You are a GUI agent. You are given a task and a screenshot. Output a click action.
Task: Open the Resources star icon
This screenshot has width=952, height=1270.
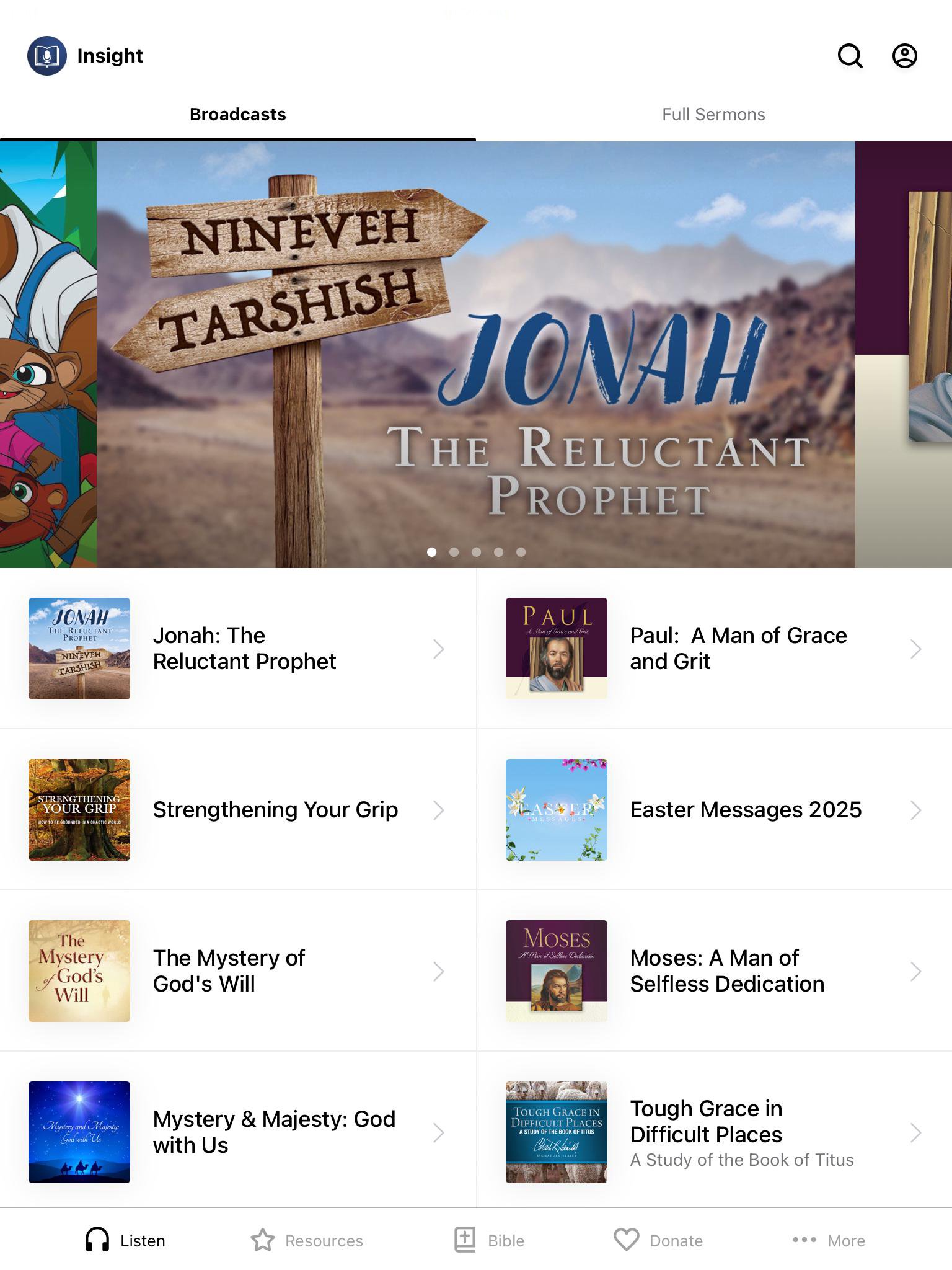(262, 1240)
